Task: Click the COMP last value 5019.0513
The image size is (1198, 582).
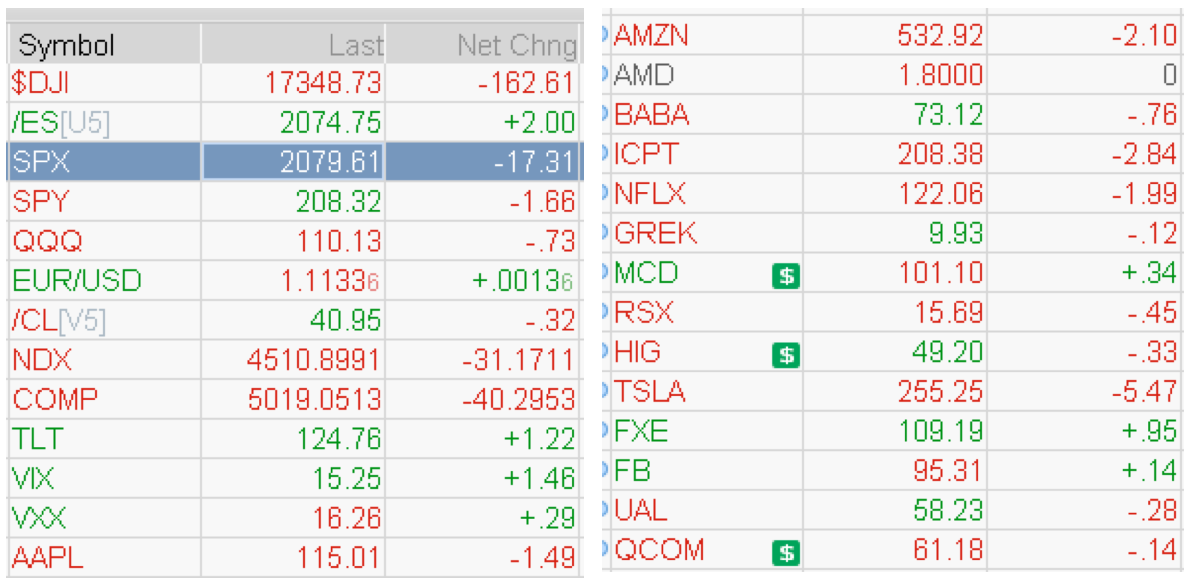Action: click(x=313, y=399)
